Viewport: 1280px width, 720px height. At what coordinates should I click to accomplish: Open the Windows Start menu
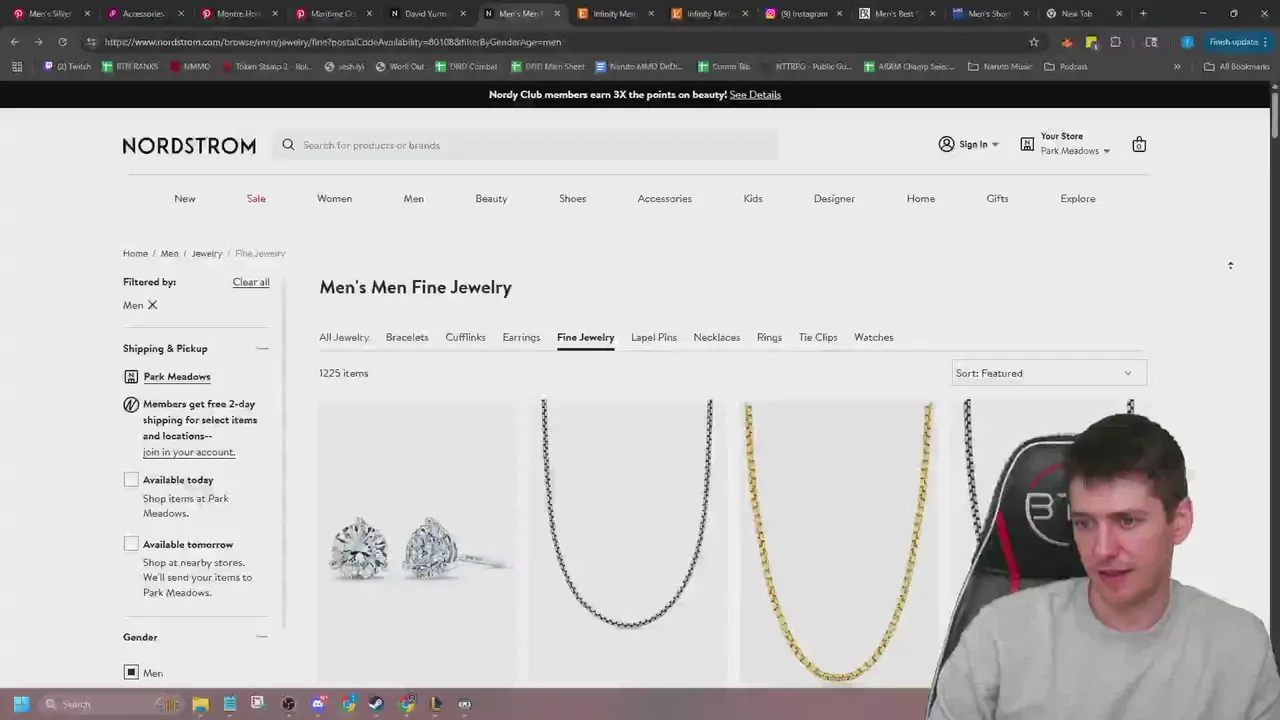coord(21,704)
